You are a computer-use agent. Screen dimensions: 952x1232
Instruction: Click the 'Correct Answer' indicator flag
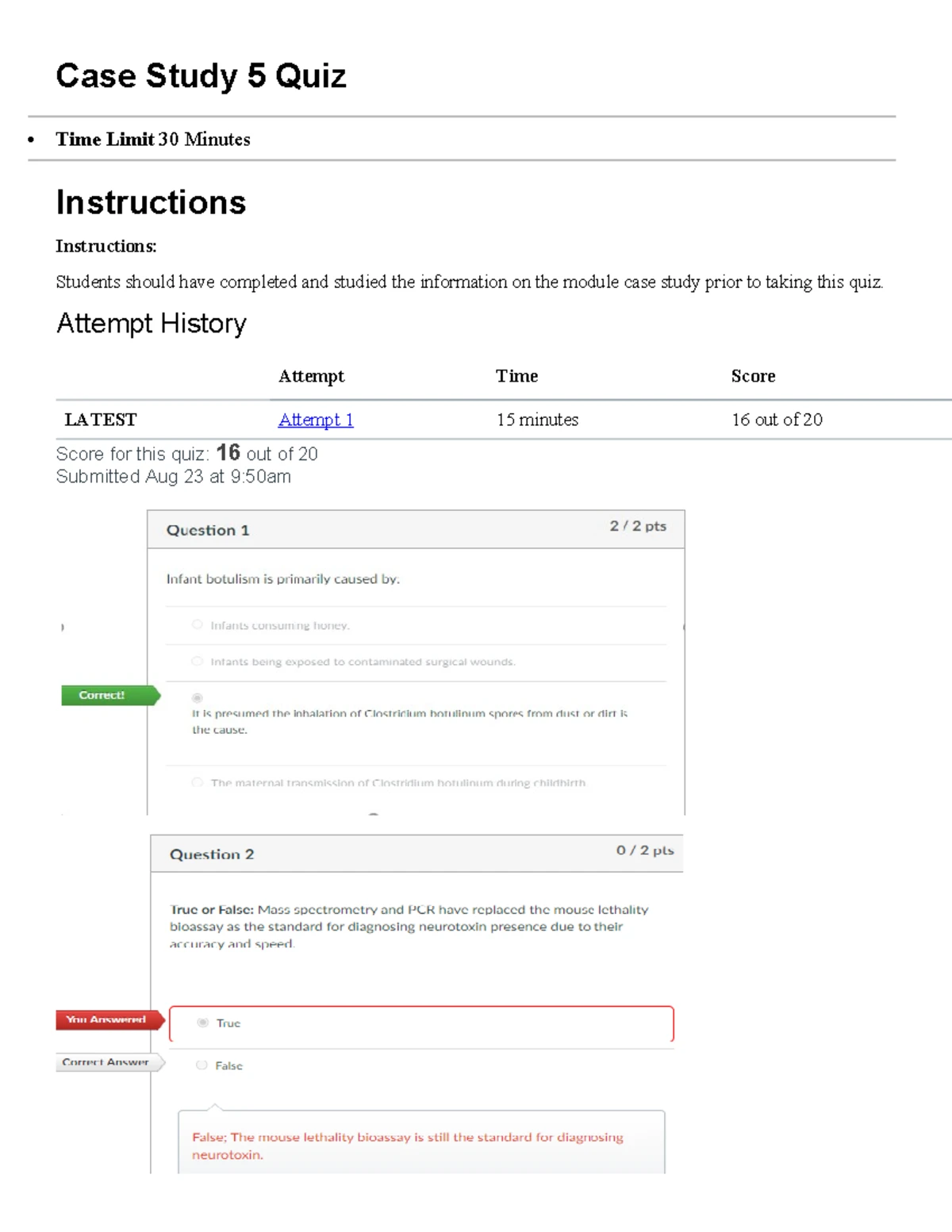[x=106, y=1062]
